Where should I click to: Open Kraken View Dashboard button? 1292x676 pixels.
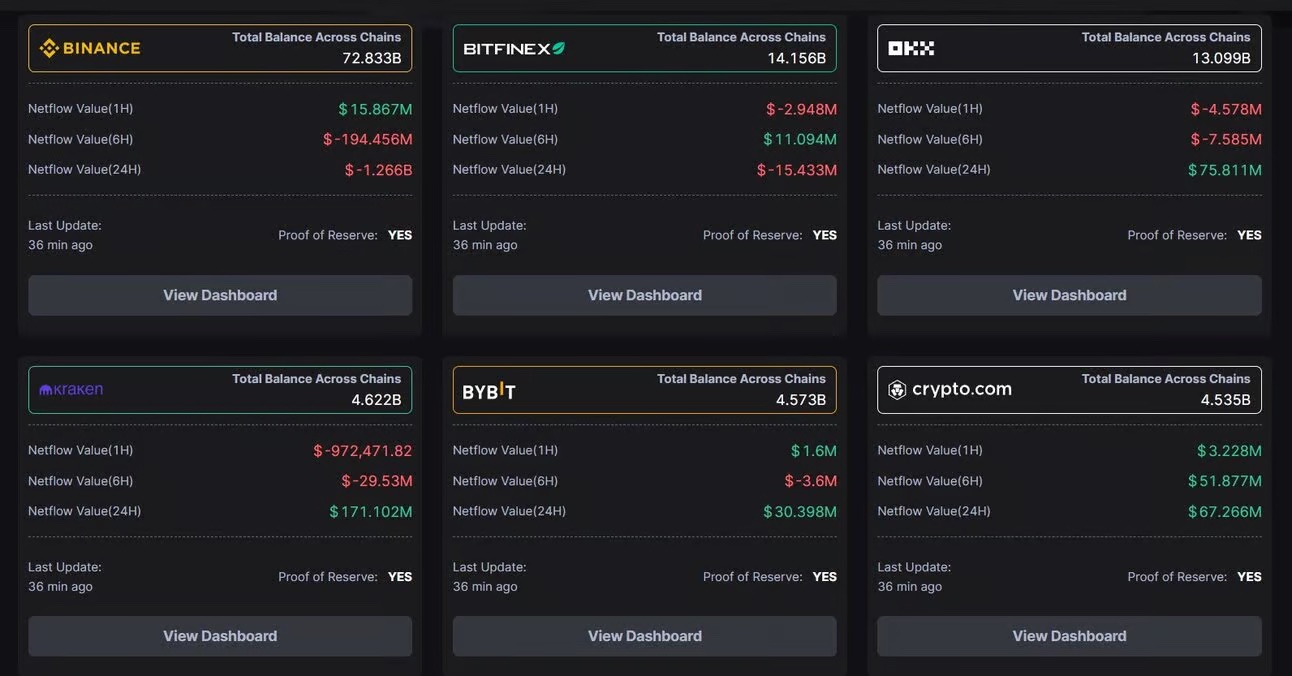coord(220,636)
